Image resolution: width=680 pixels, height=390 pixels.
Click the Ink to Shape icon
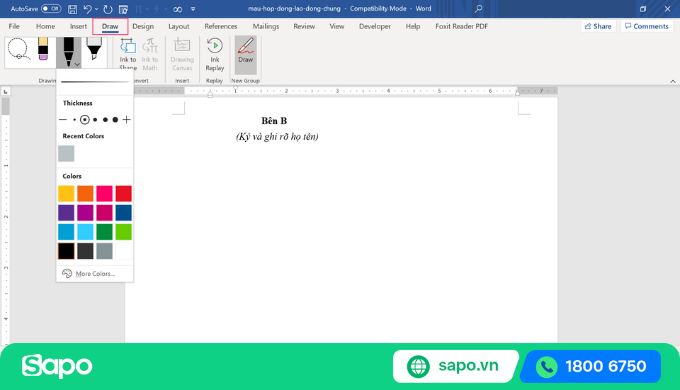[128, 46]
